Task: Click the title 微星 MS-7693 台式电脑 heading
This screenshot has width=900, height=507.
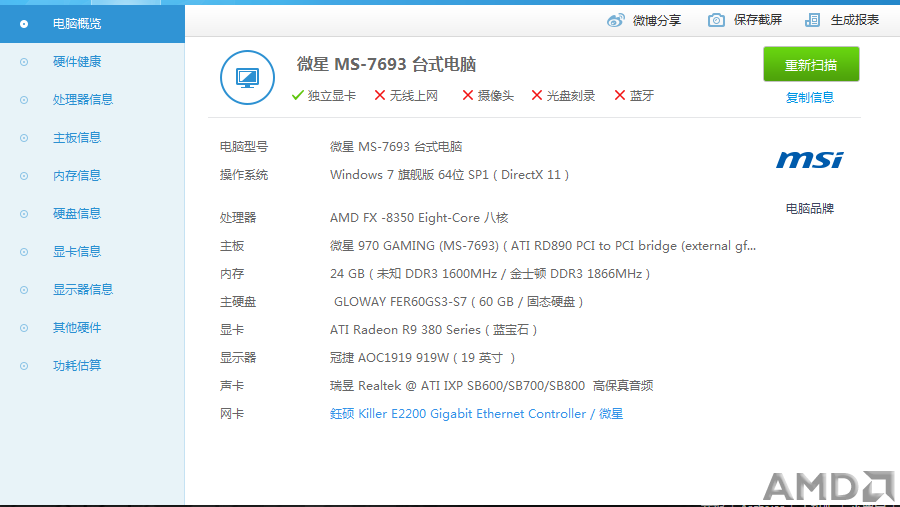Action: coord(386,64)
